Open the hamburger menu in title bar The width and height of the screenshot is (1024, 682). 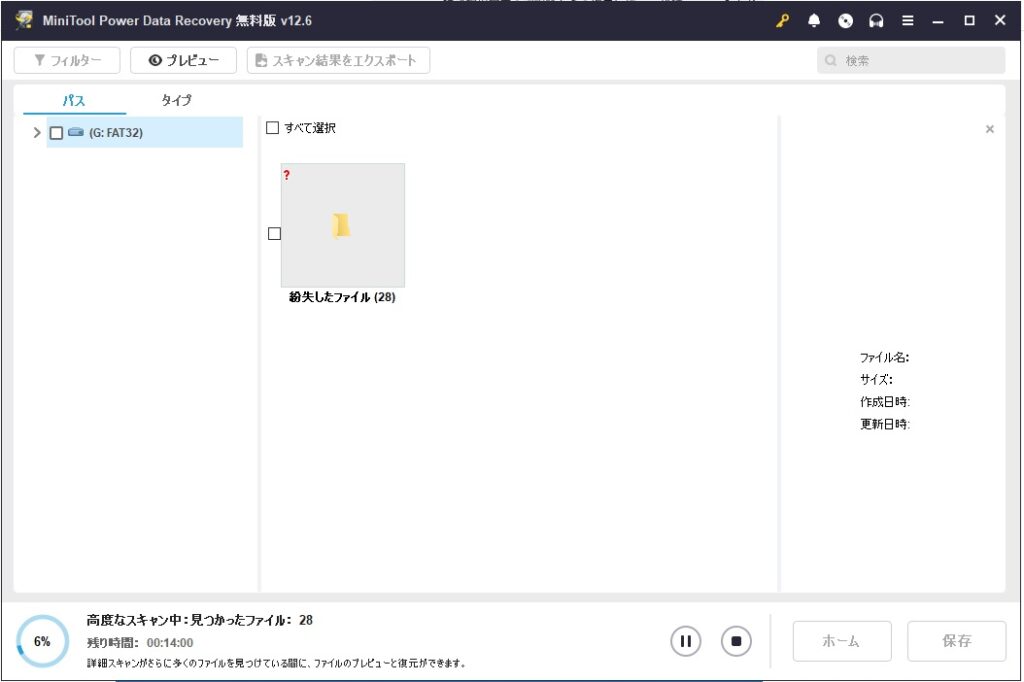[x=908, y=21]
